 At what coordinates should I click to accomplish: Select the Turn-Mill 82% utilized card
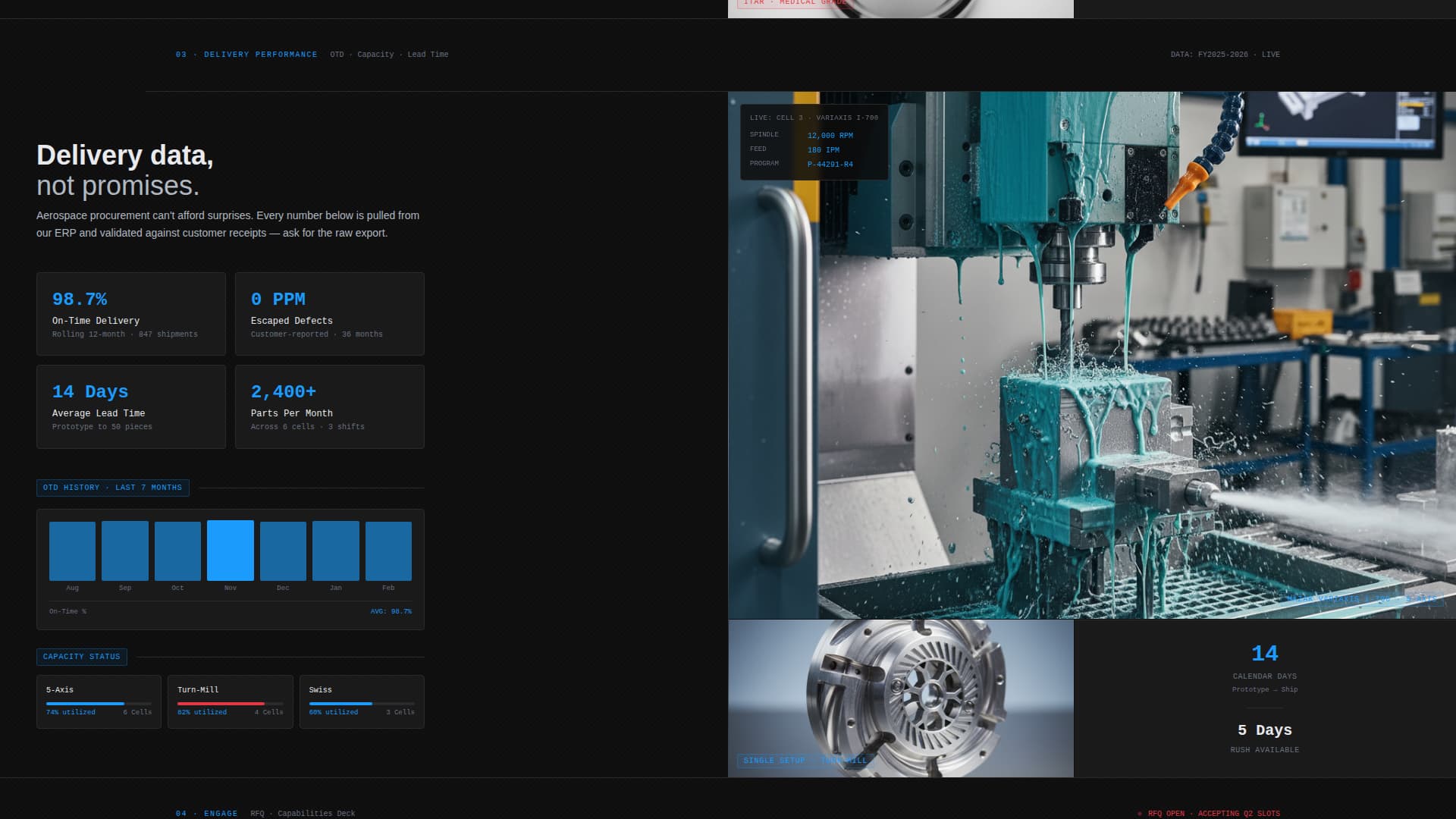230,701
